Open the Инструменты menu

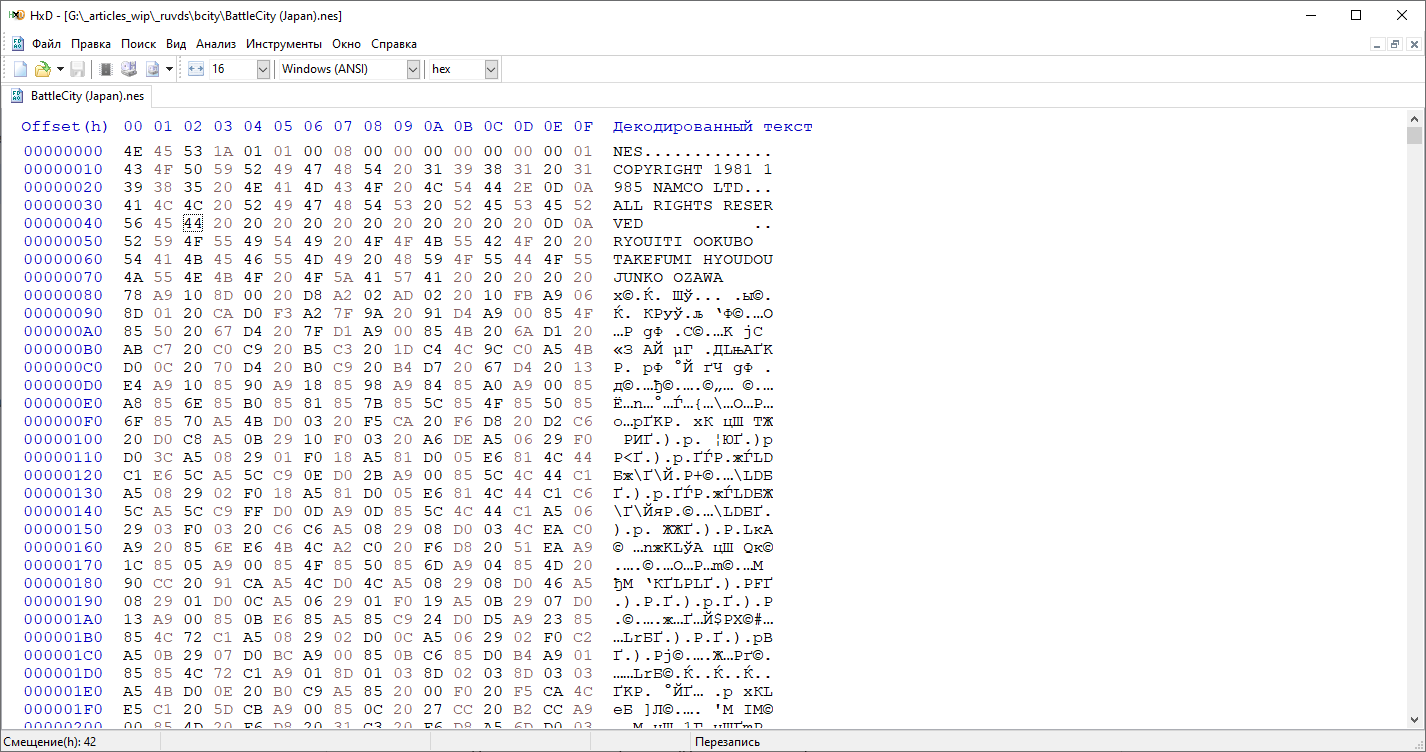click(284, 44)
